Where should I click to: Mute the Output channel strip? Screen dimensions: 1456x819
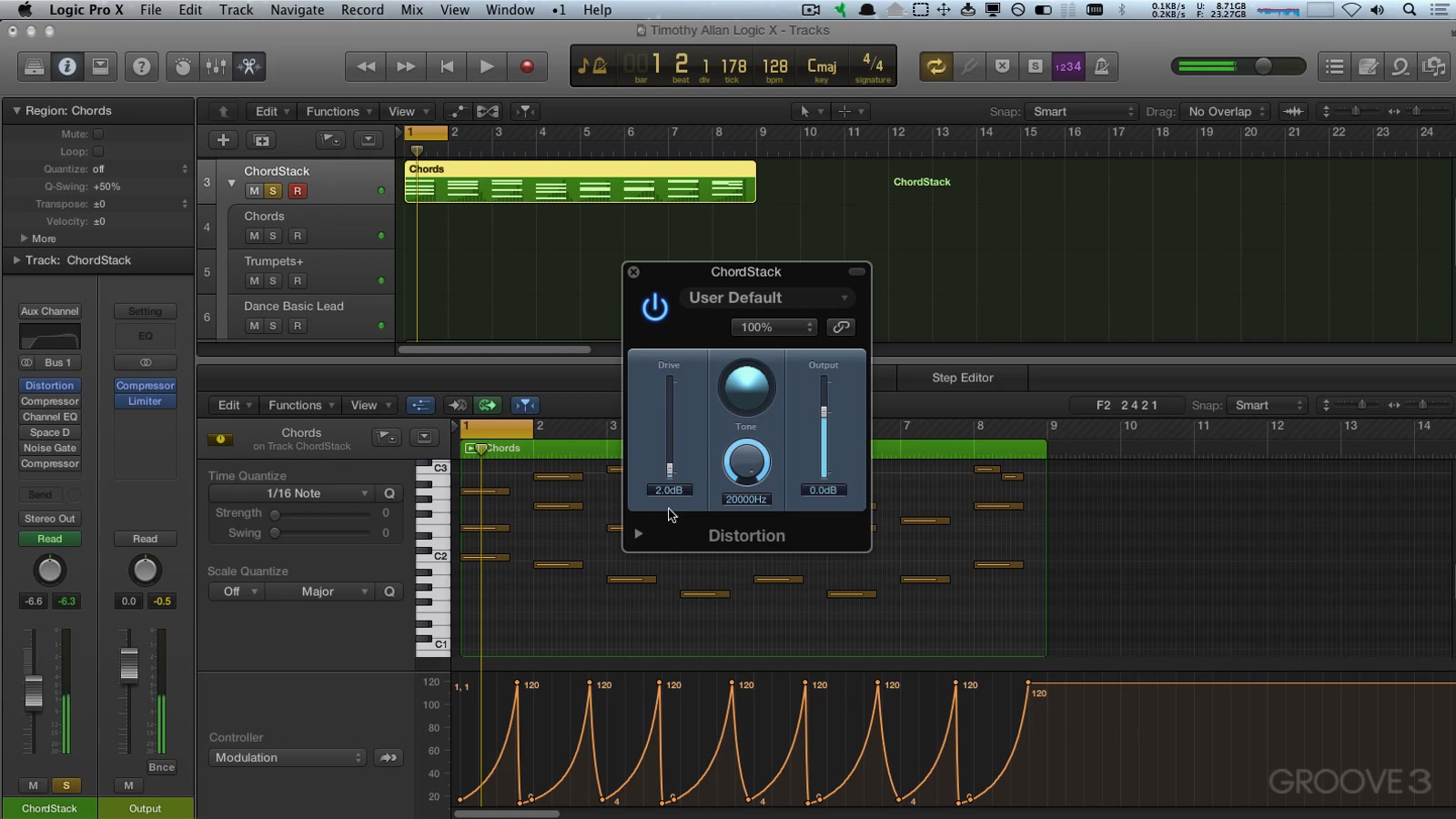coord(128,785)
